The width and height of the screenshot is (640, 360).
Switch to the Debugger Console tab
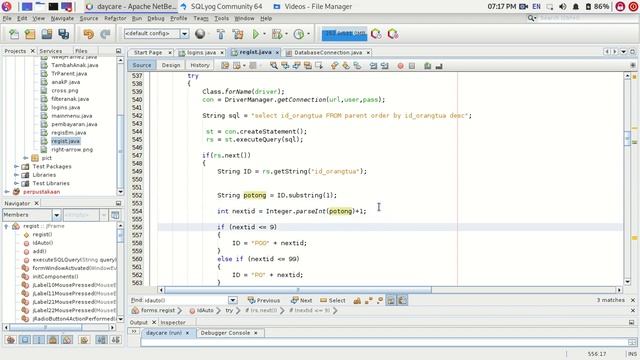[225, 333]
